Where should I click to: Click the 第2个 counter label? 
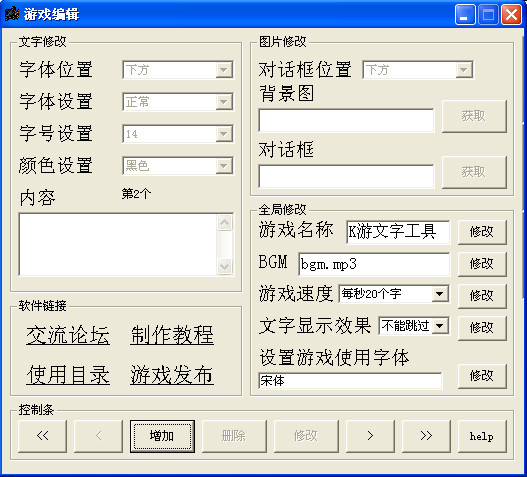pos(136,194)
